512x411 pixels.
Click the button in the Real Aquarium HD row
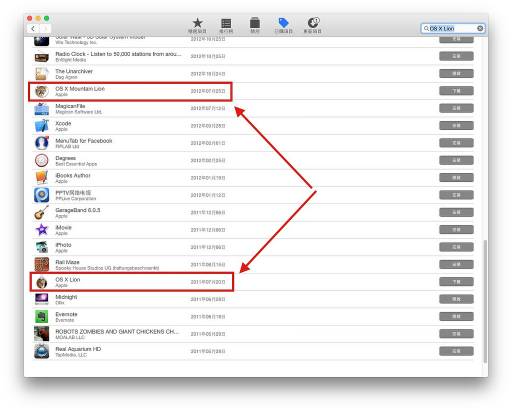[x=456, y=351]
